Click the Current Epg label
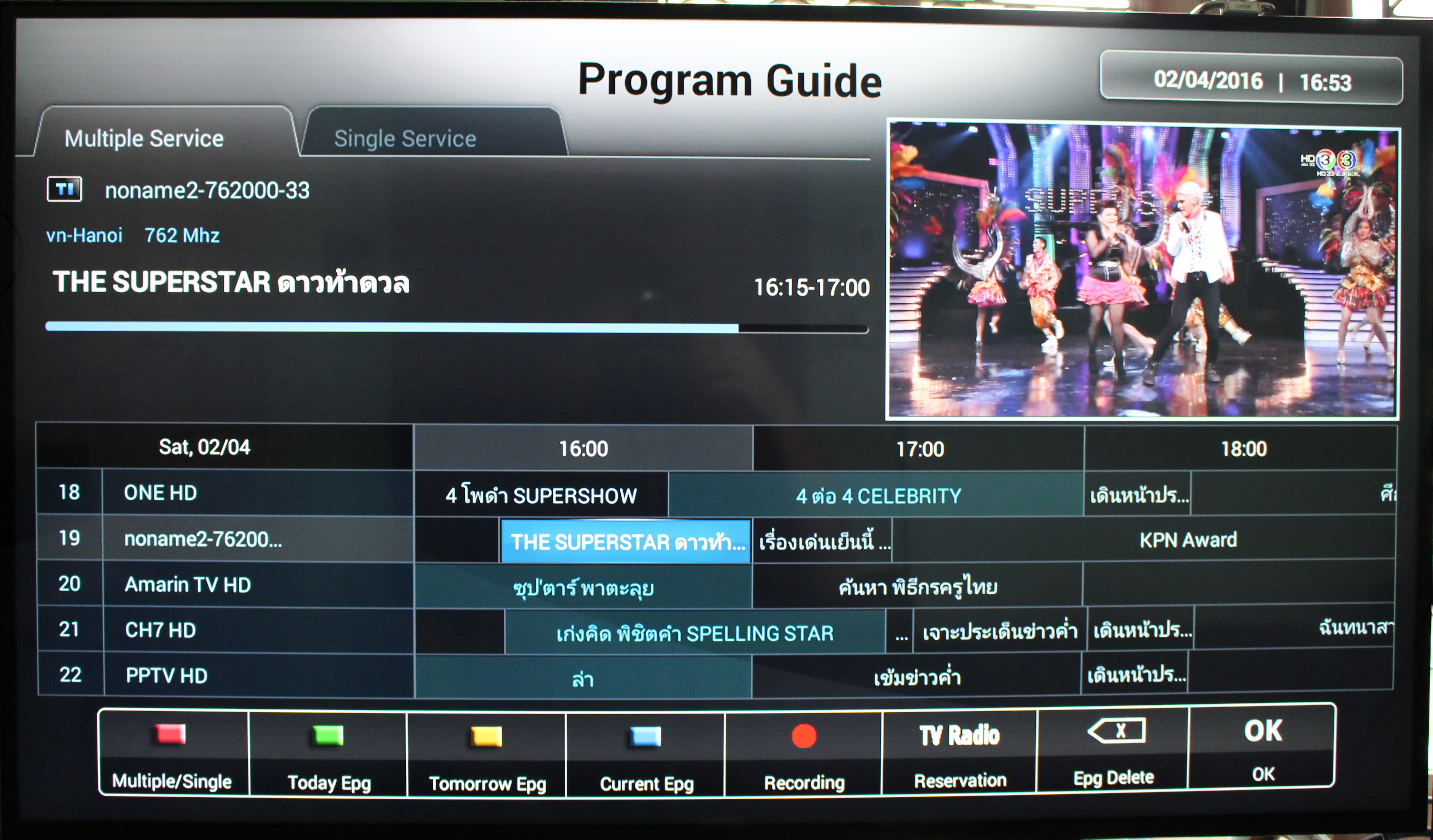Image resolution: width=1433 pixels, height=840 pixels. pos(646,784)
